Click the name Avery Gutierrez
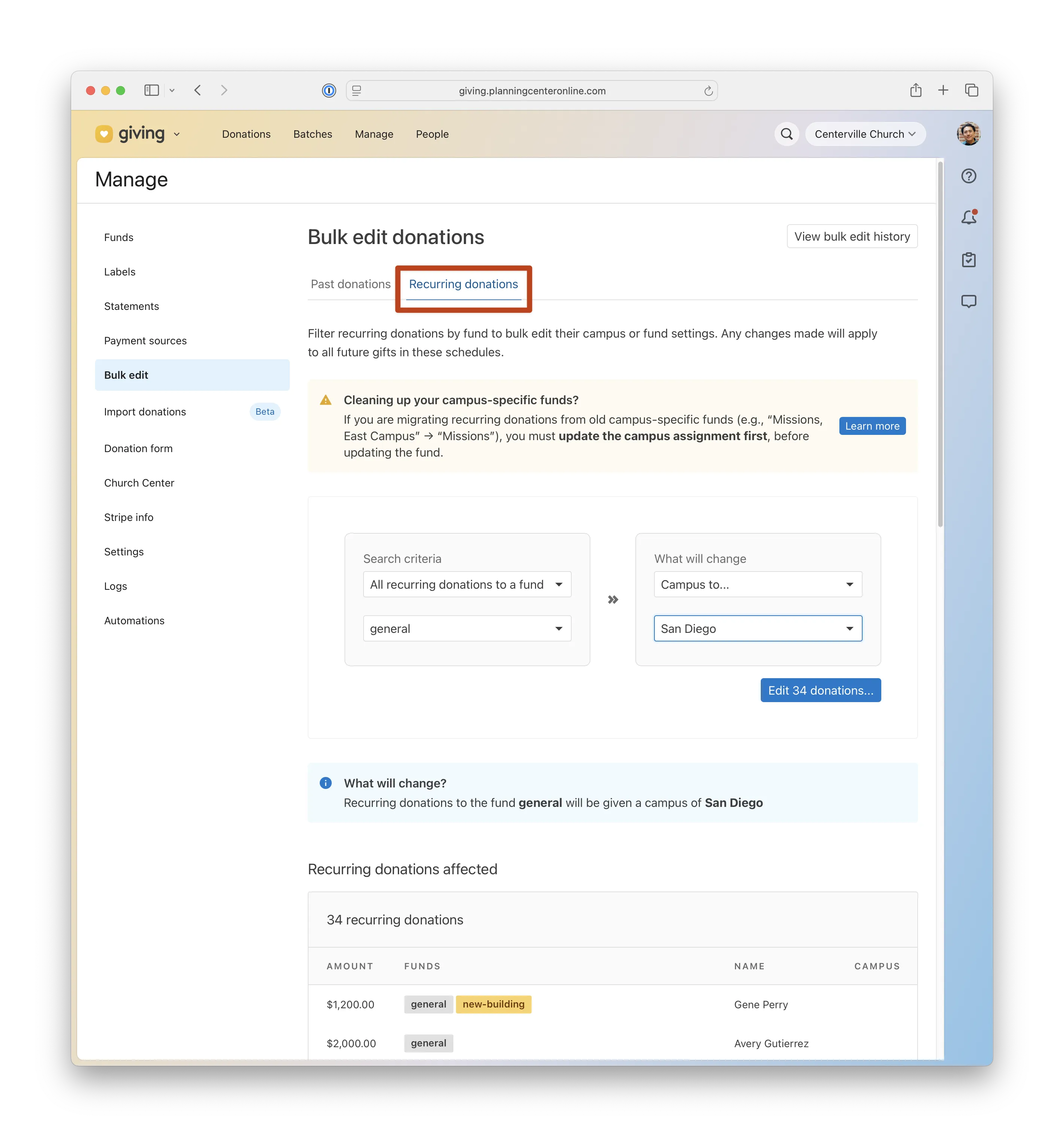 pyautogui.click(x=771, y=1044)
